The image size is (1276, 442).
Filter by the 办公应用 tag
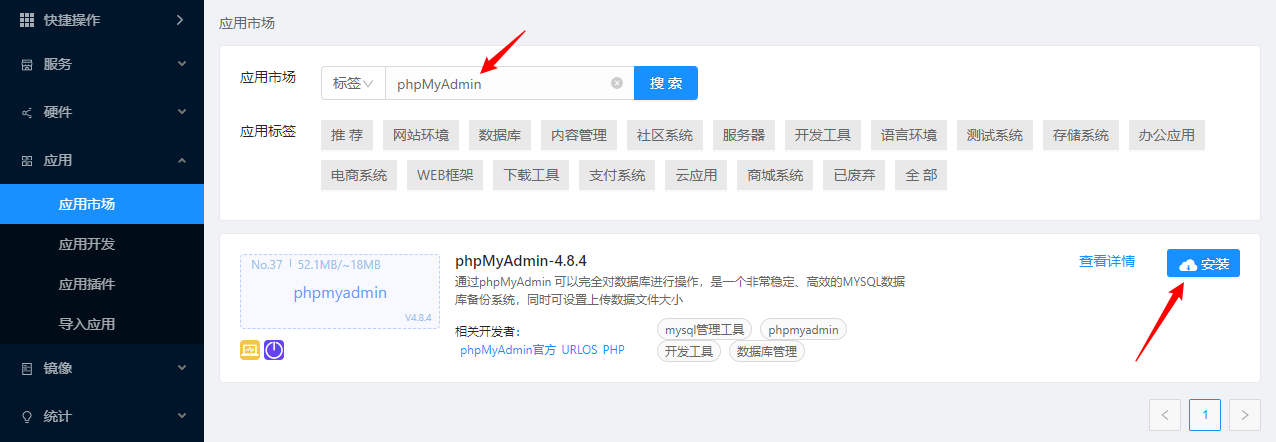click(1167, 135)
